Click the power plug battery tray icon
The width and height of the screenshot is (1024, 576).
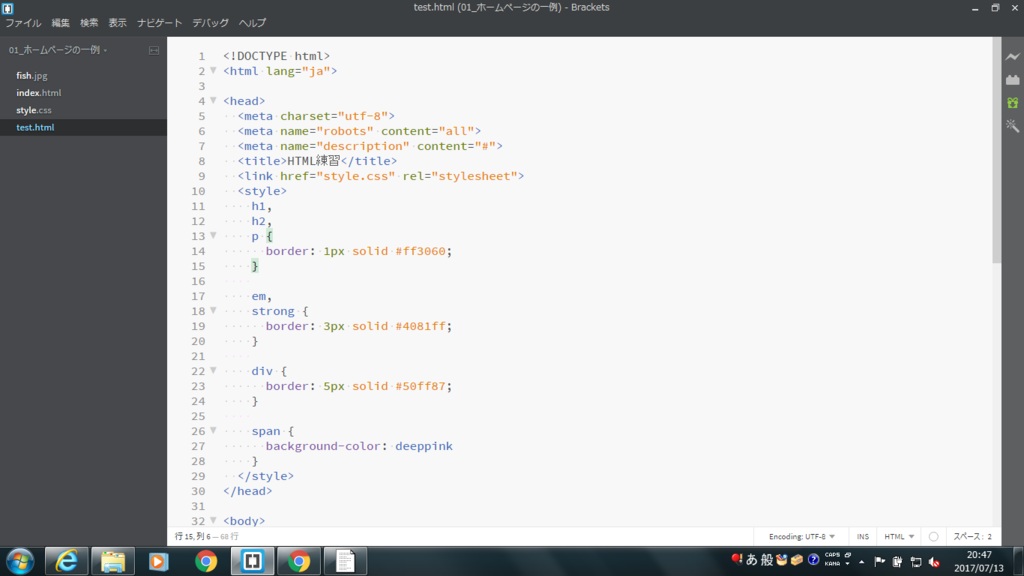(x=897, y=562)
